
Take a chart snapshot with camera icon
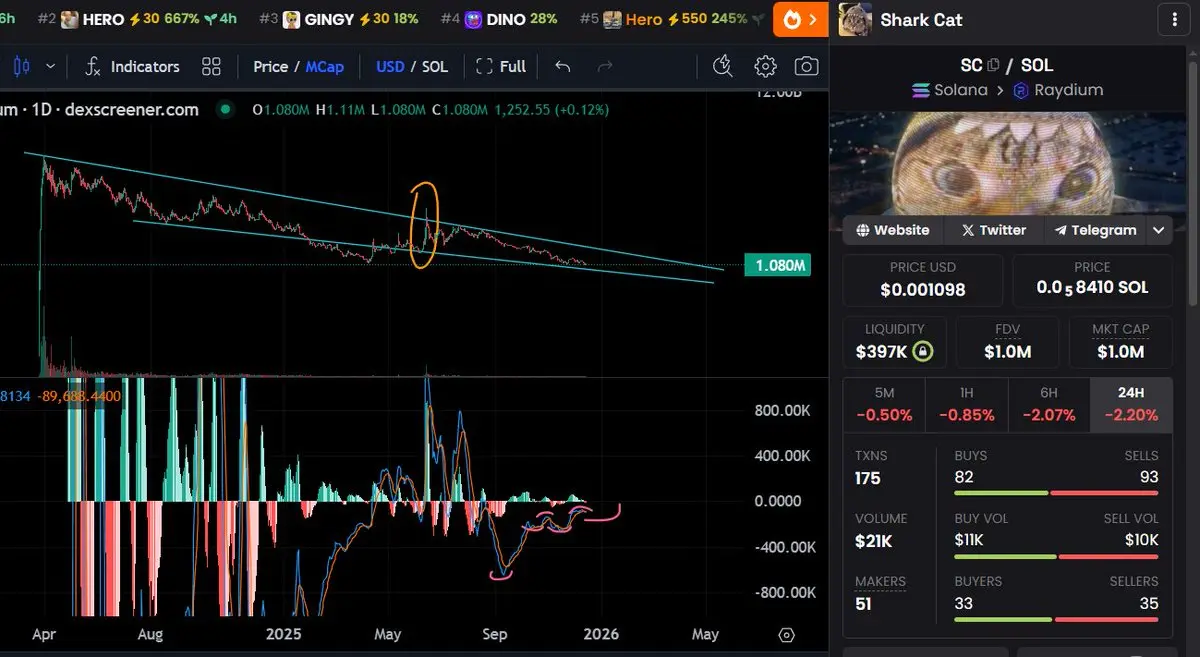[806, 67]
